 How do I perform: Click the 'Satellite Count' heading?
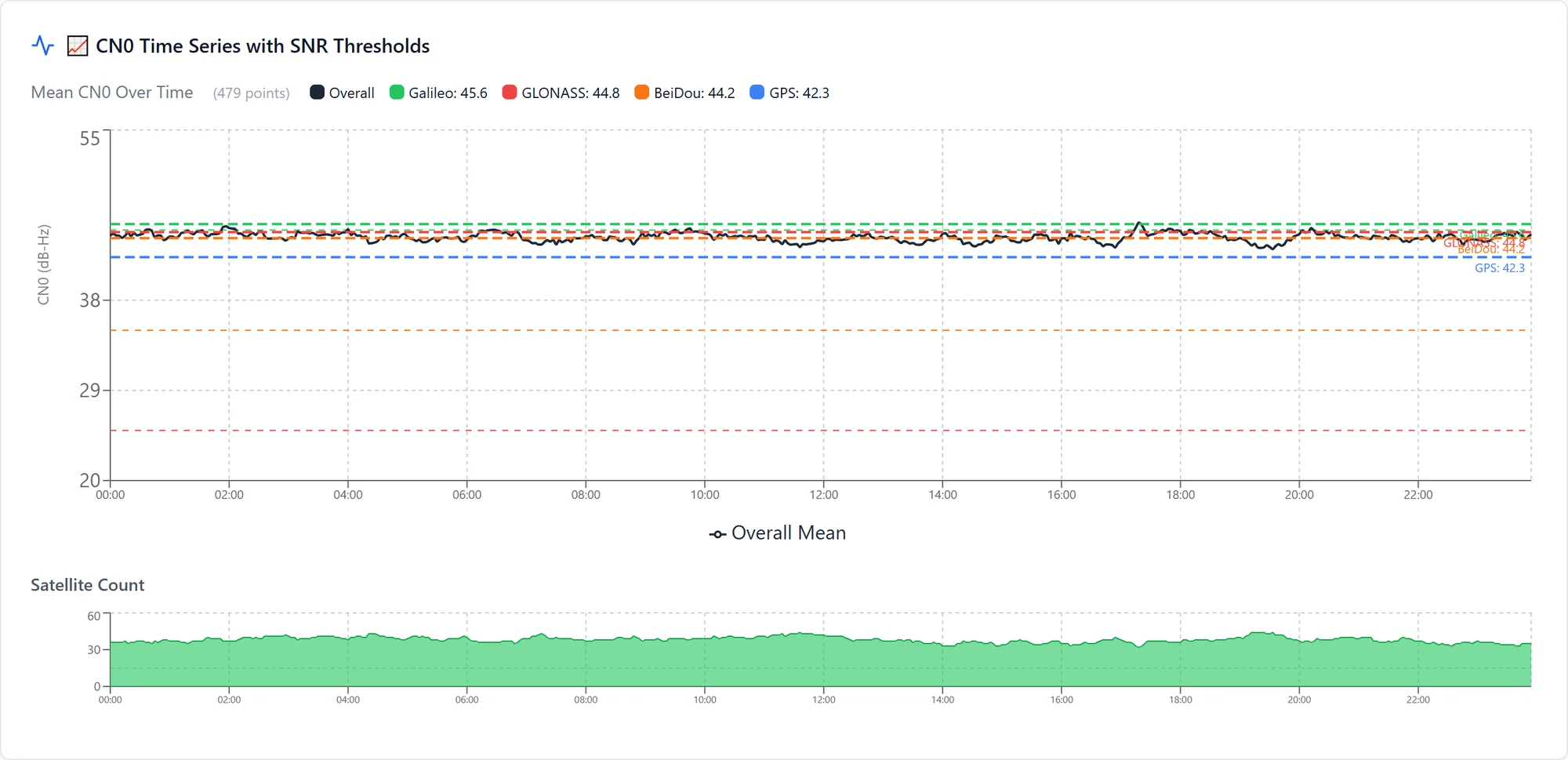[88, 585]
